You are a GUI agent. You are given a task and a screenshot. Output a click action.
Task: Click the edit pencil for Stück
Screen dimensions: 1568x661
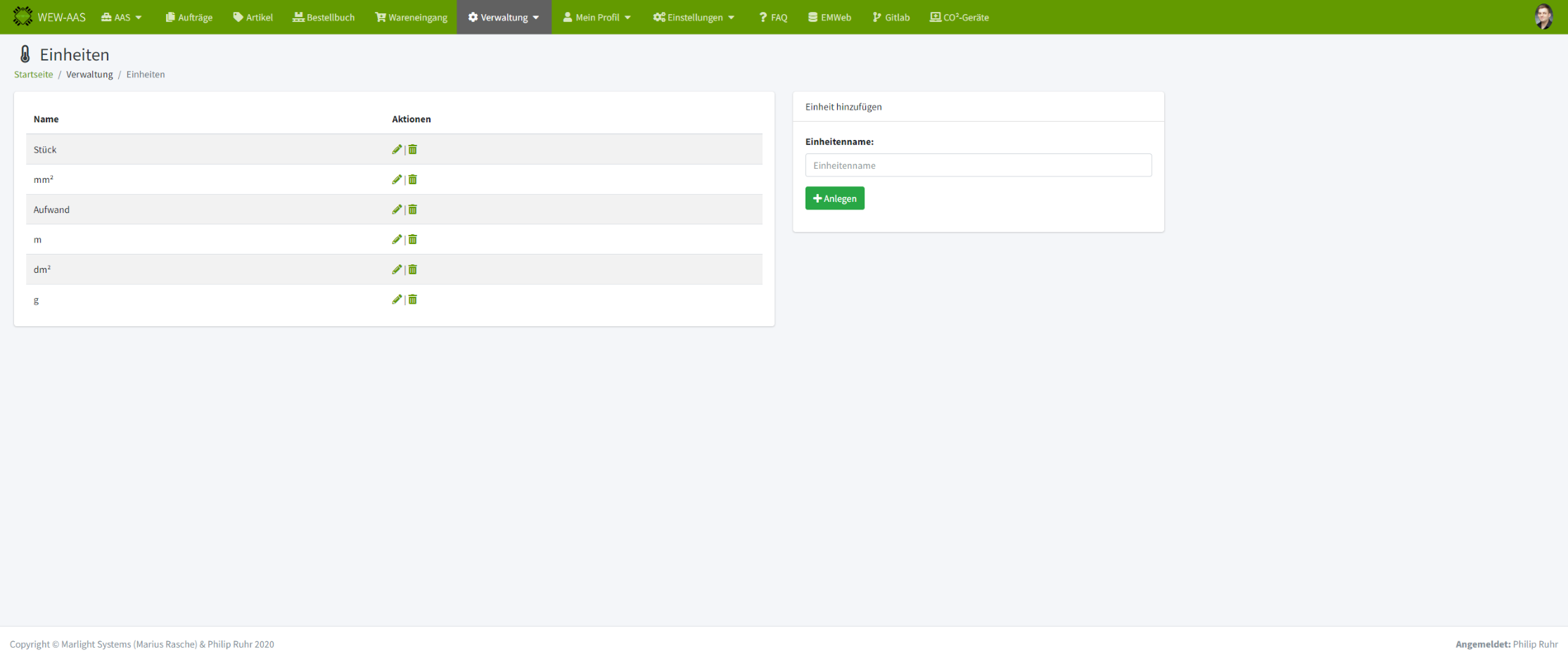(x=397, y=149)
